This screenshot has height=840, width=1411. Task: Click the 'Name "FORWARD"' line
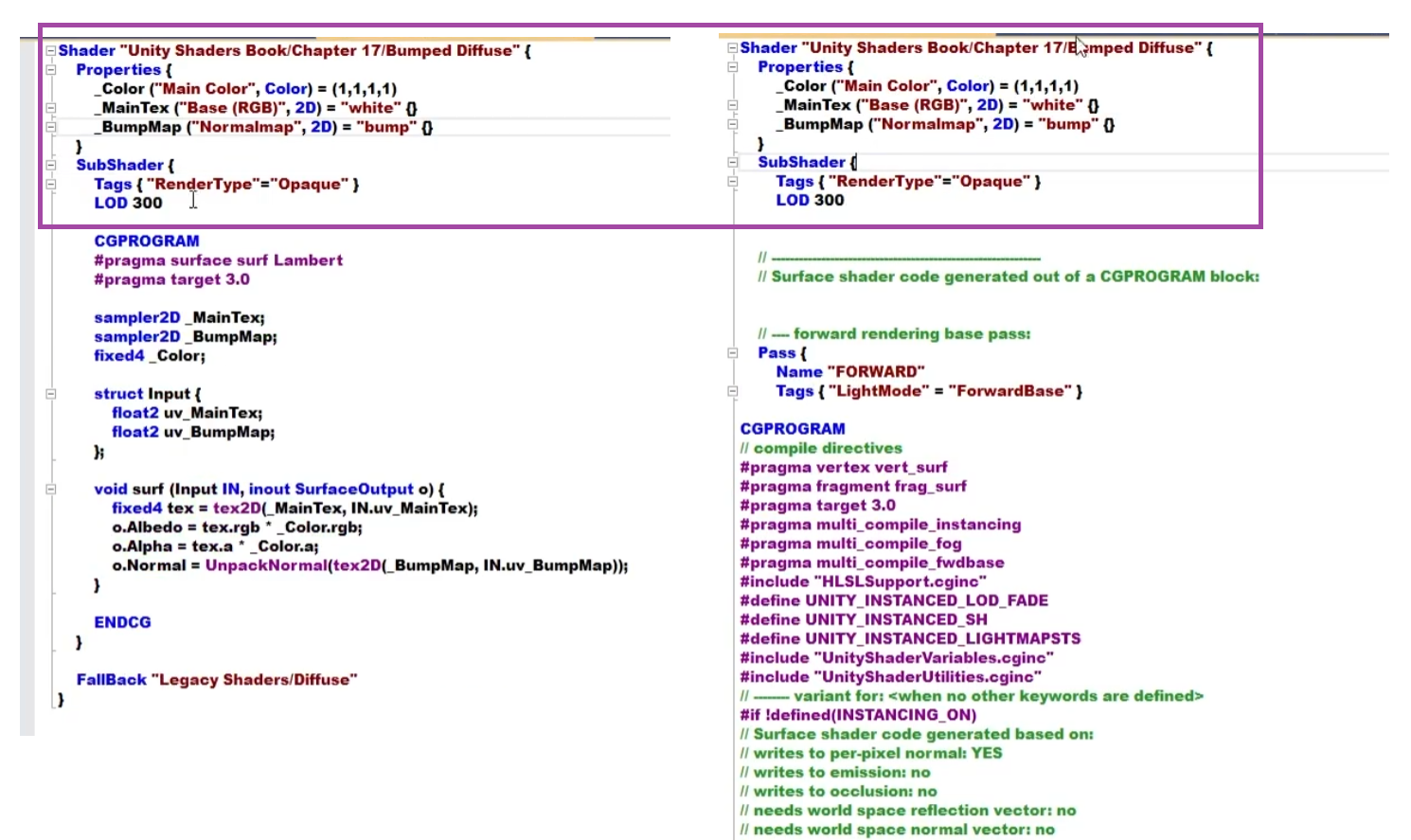tap(850, 372)
